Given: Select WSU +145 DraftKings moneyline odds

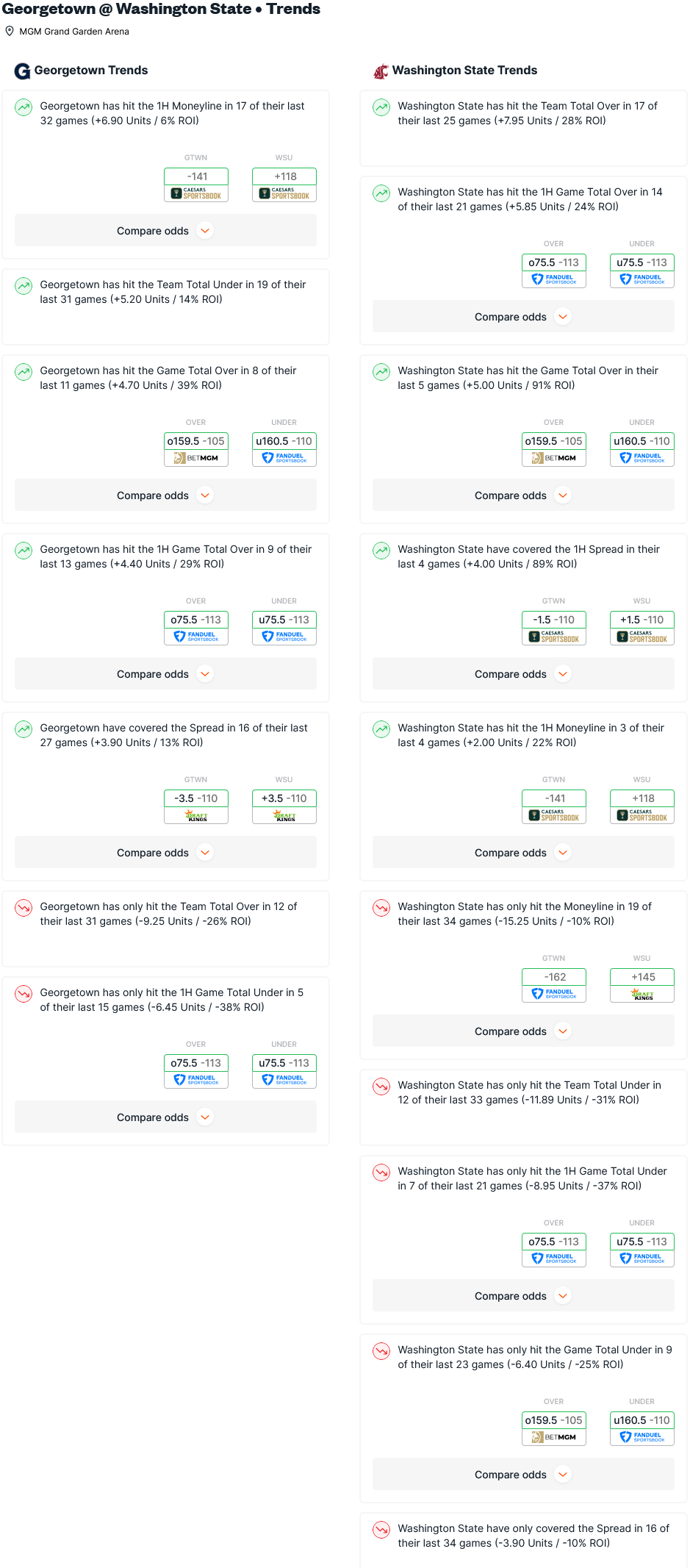Looking at the screenshot, I should coord(642,985).
